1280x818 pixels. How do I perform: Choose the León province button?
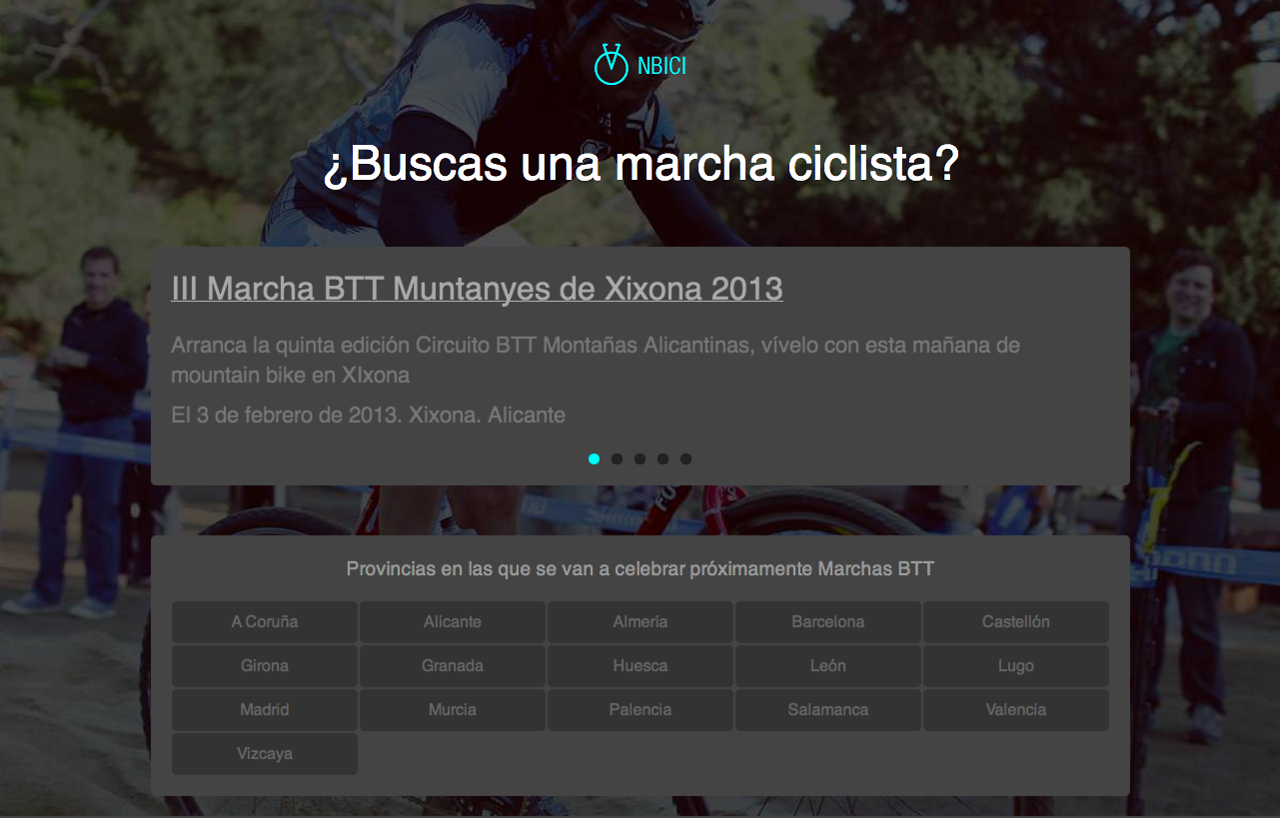click(x=828, y=666)
